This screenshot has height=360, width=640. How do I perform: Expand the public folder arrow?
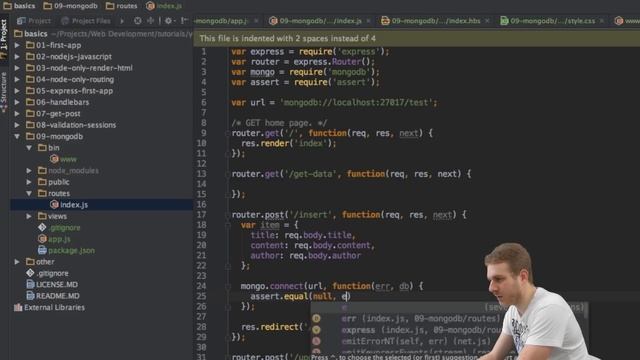click(x=29, y=182)
